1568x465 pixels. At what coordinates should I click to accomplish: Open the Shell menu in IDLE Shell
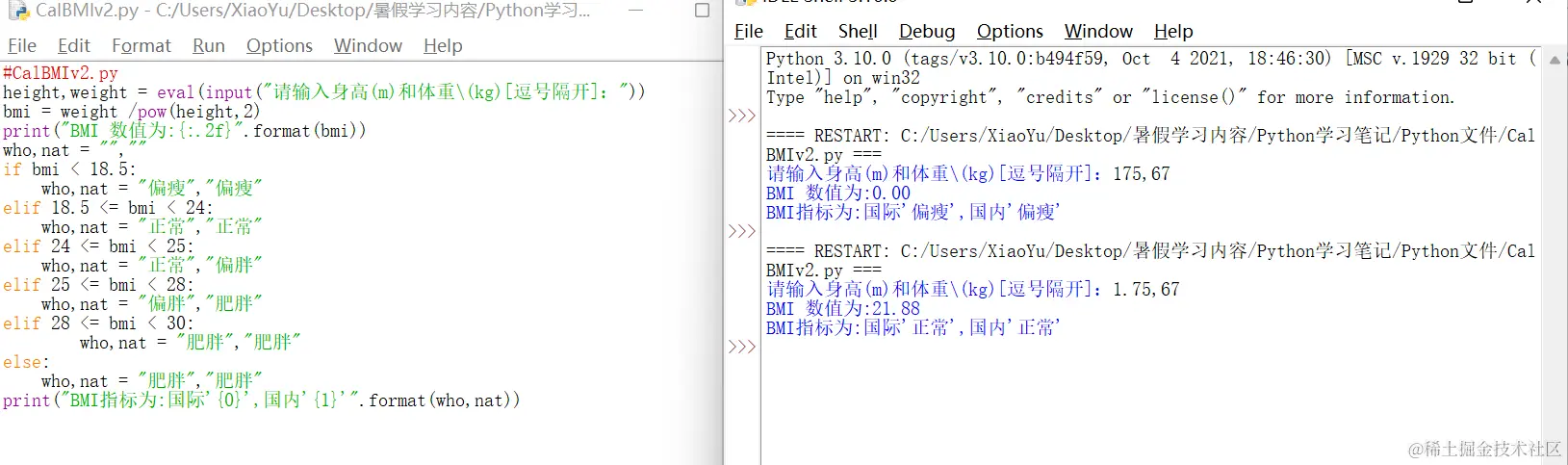(x=858, y=31)
